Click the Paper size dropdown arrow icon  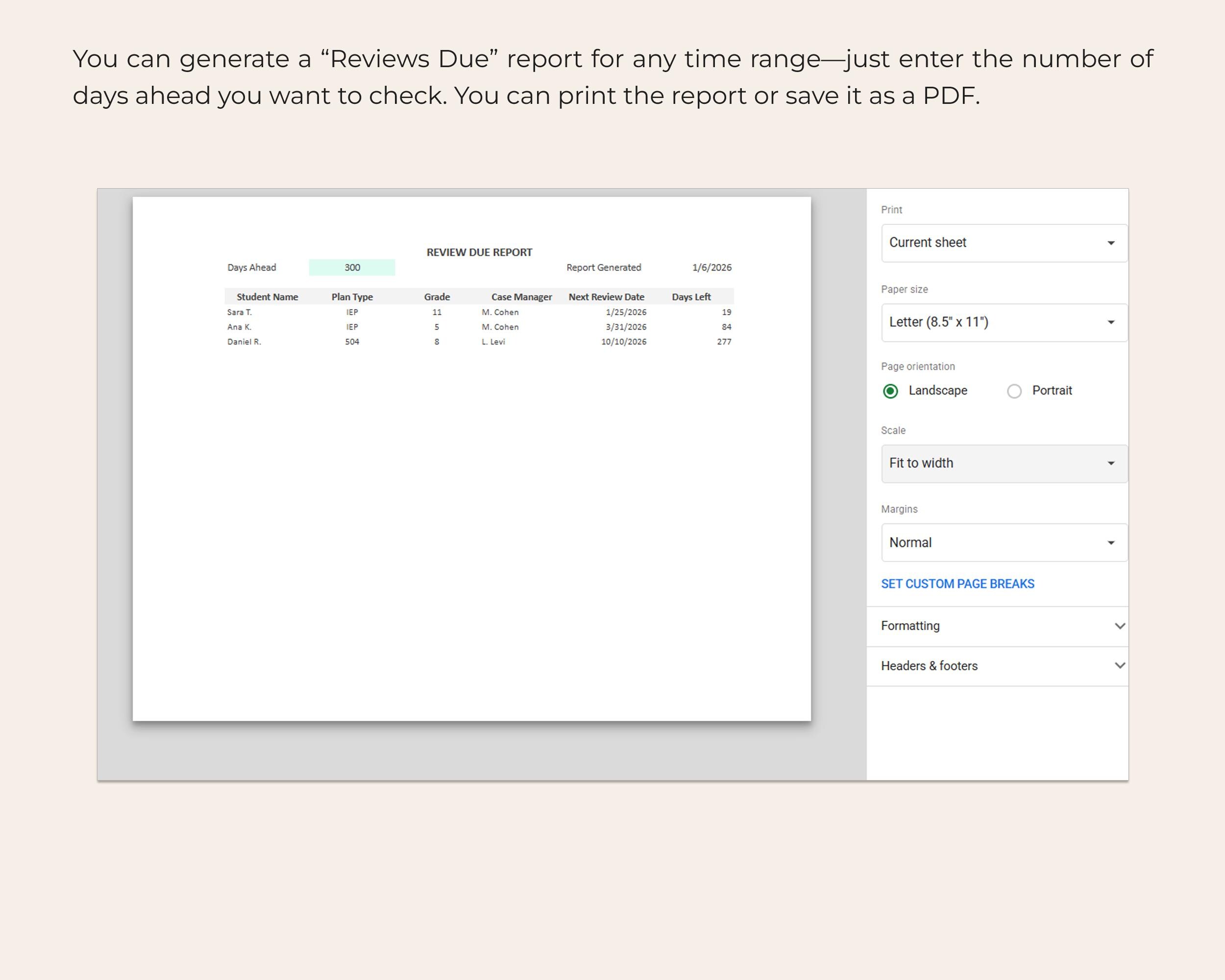point(1111,323)
